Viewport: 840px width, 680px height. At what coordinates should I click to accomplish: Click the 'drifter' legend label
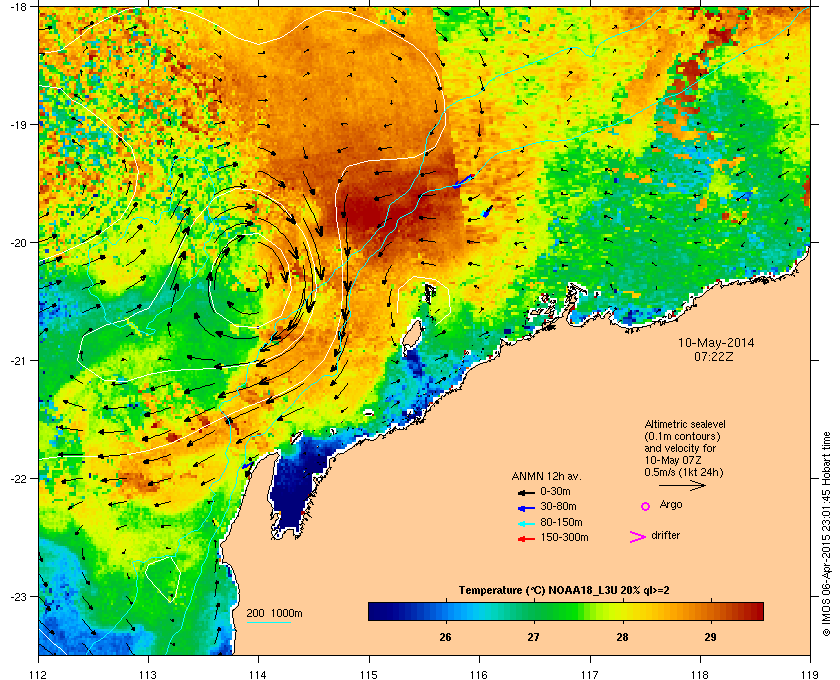coord(665,535)
